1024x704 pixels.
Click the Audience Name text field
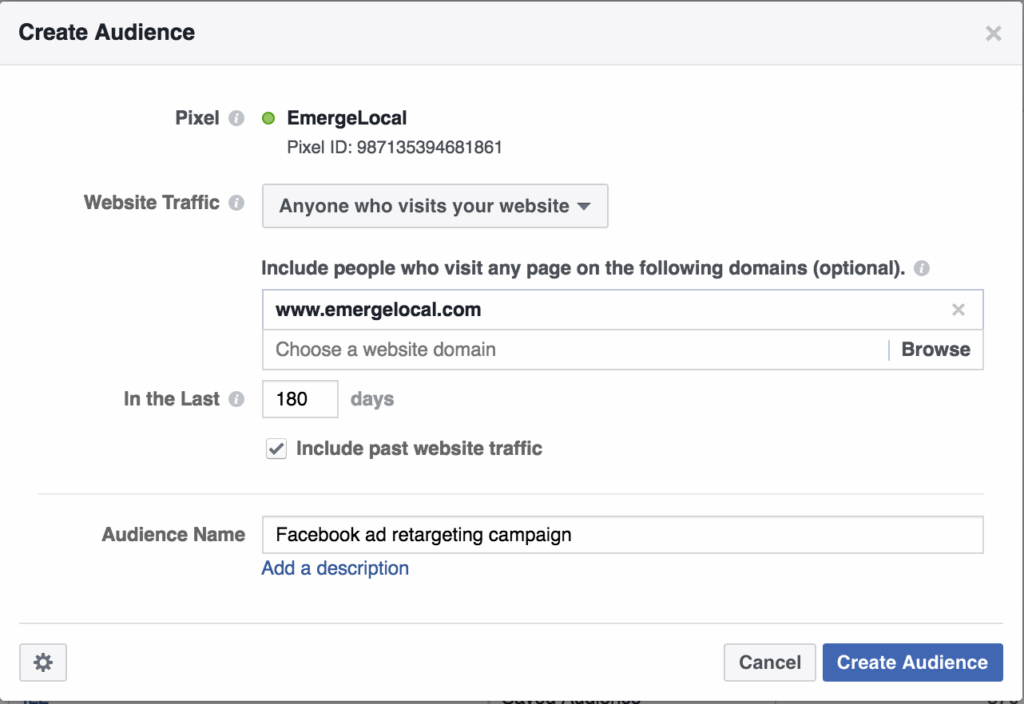(622, 534)
